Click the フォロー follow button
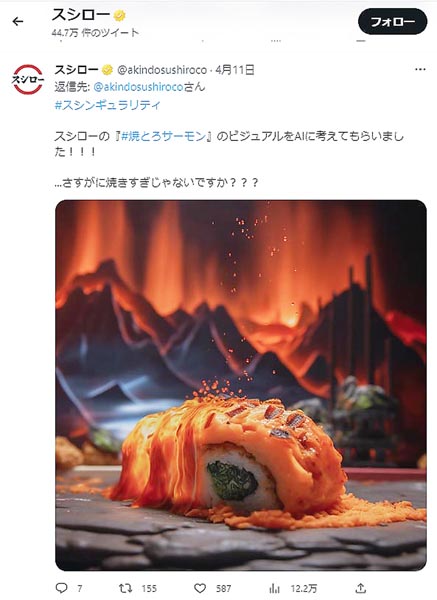Viewport: 437px width, 600px height. tap(392, 22)
